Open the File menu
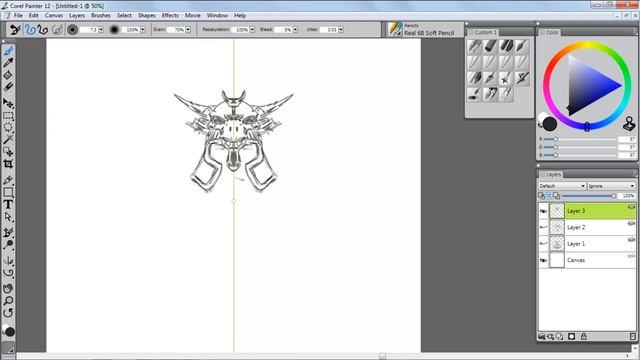 [x=18, y=16]
